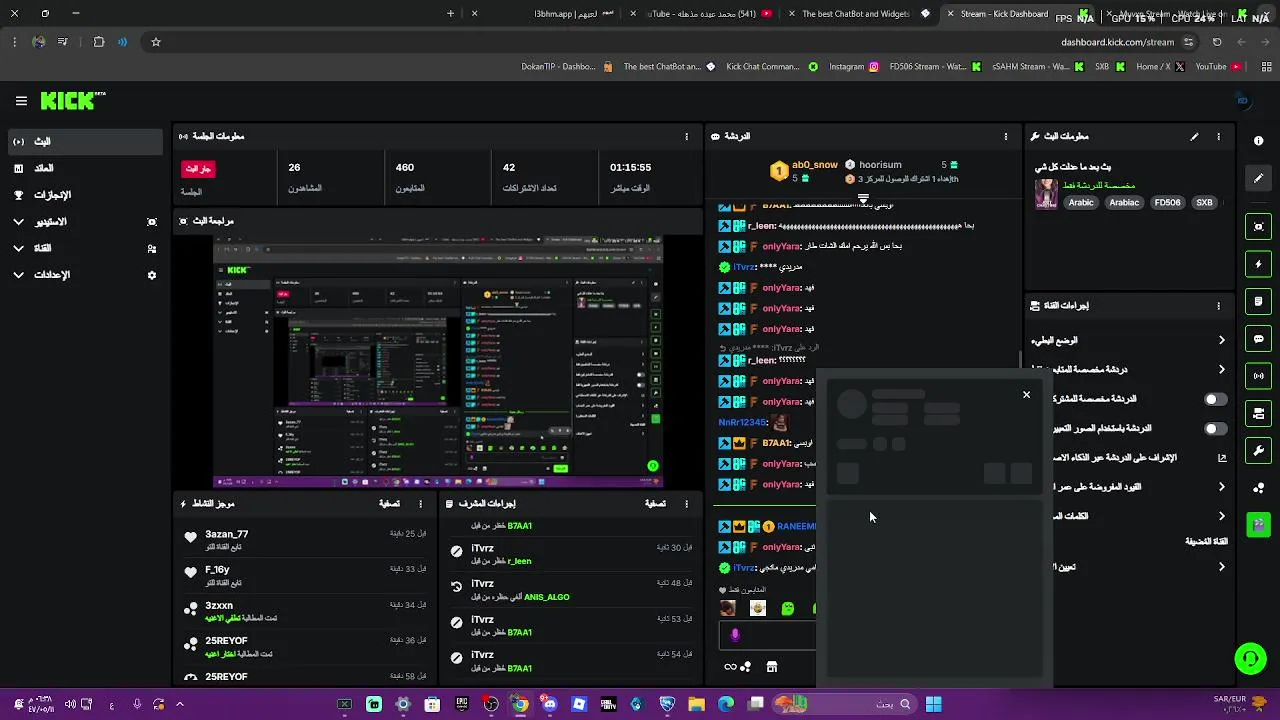This screenshot has width=1280, height=720.
Task: Close the loading user card popup
Action: [x=1026, y=395]
